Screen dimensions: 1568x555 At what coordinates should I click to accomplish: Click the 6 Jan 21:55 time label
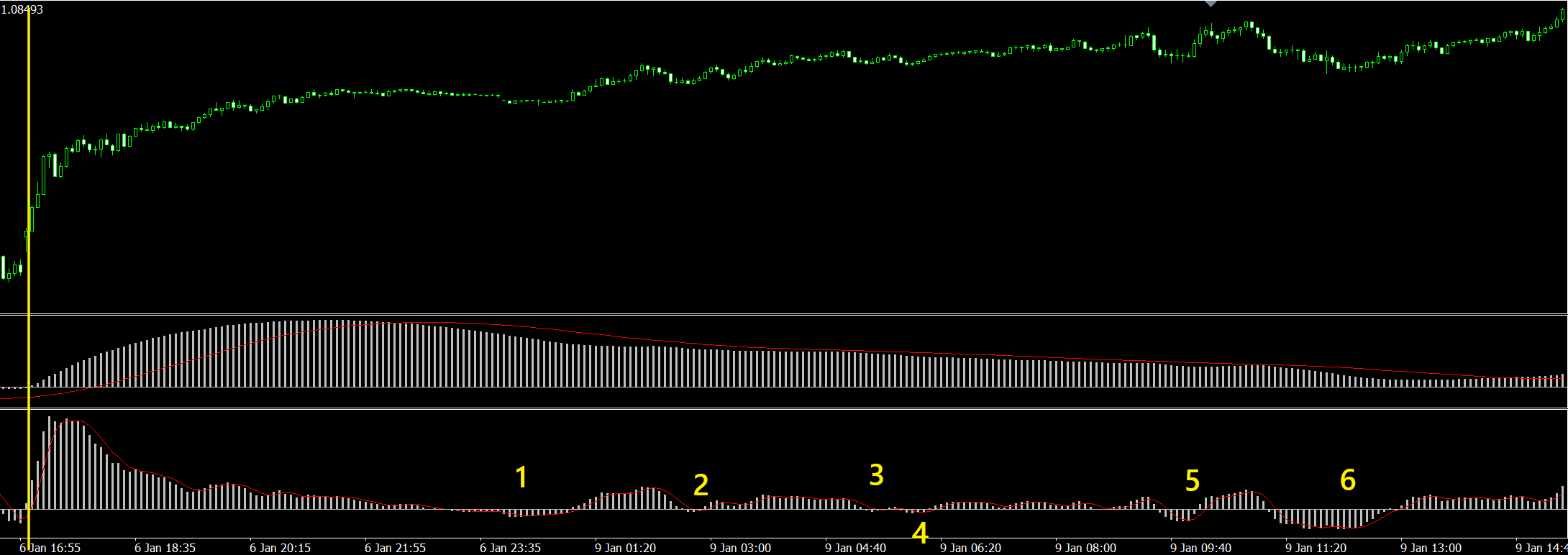click(395, 548)
